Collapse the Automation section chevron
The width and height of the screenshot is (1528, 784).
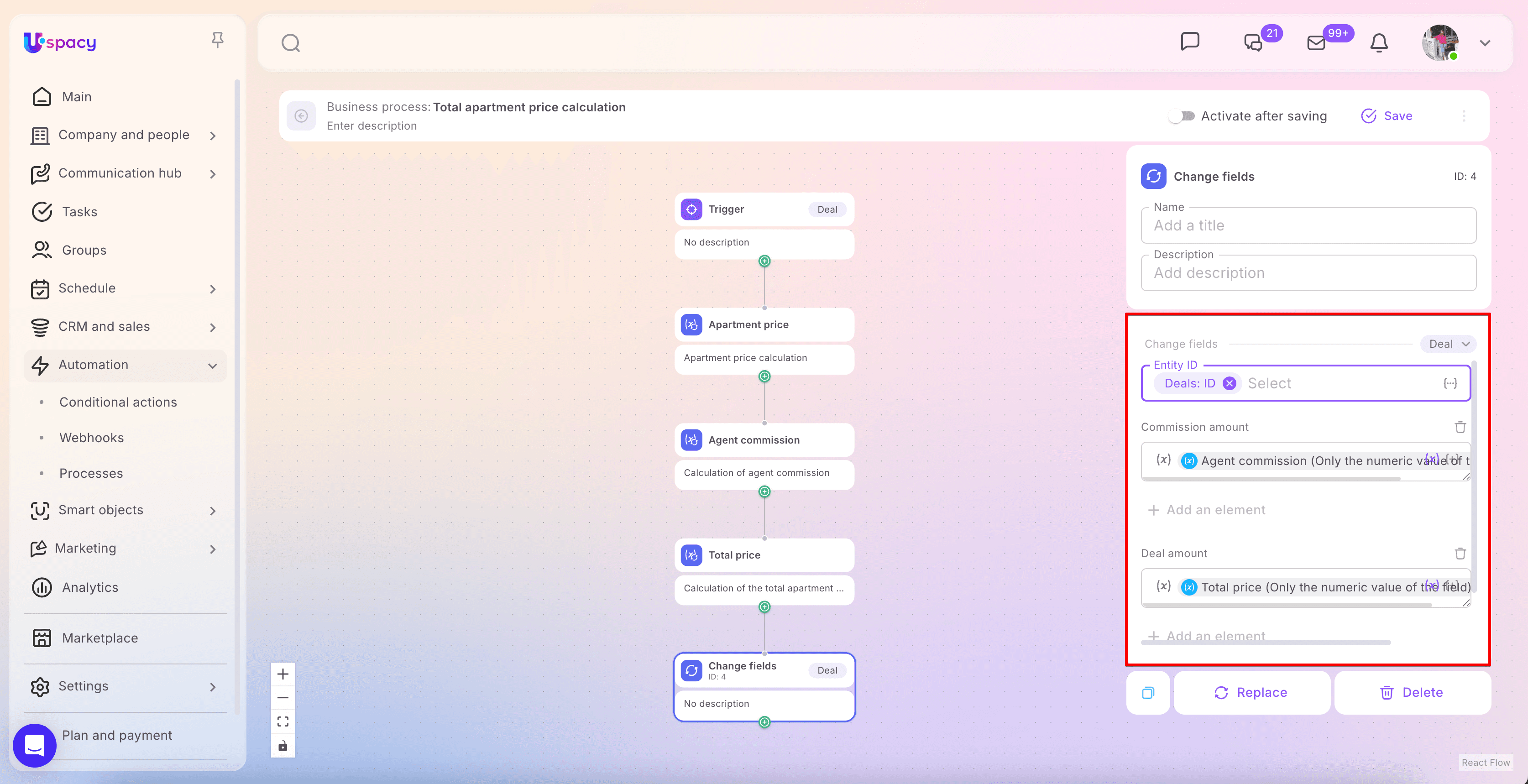[x=213, y=366]
